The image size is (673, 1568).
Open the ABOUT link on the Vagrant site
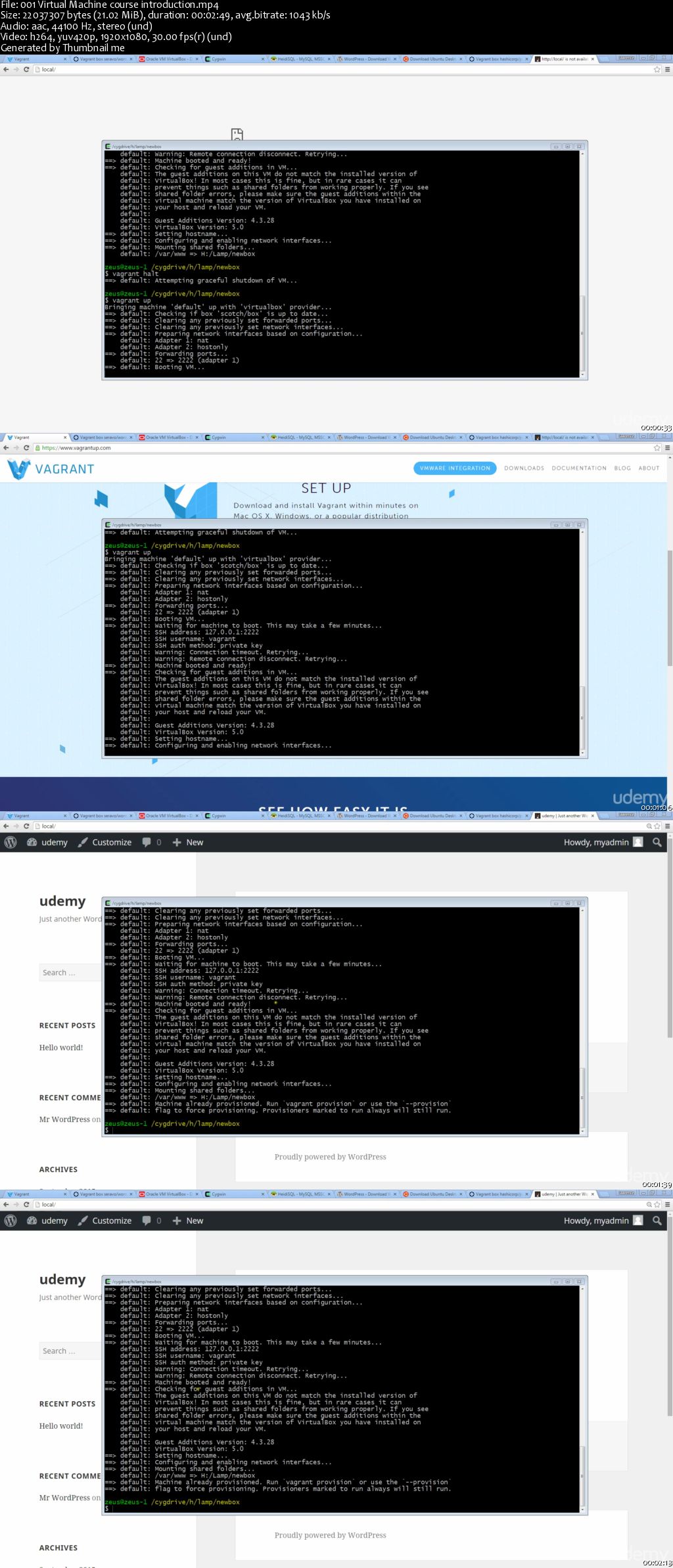pyautogui.click(x=649, y=468)
